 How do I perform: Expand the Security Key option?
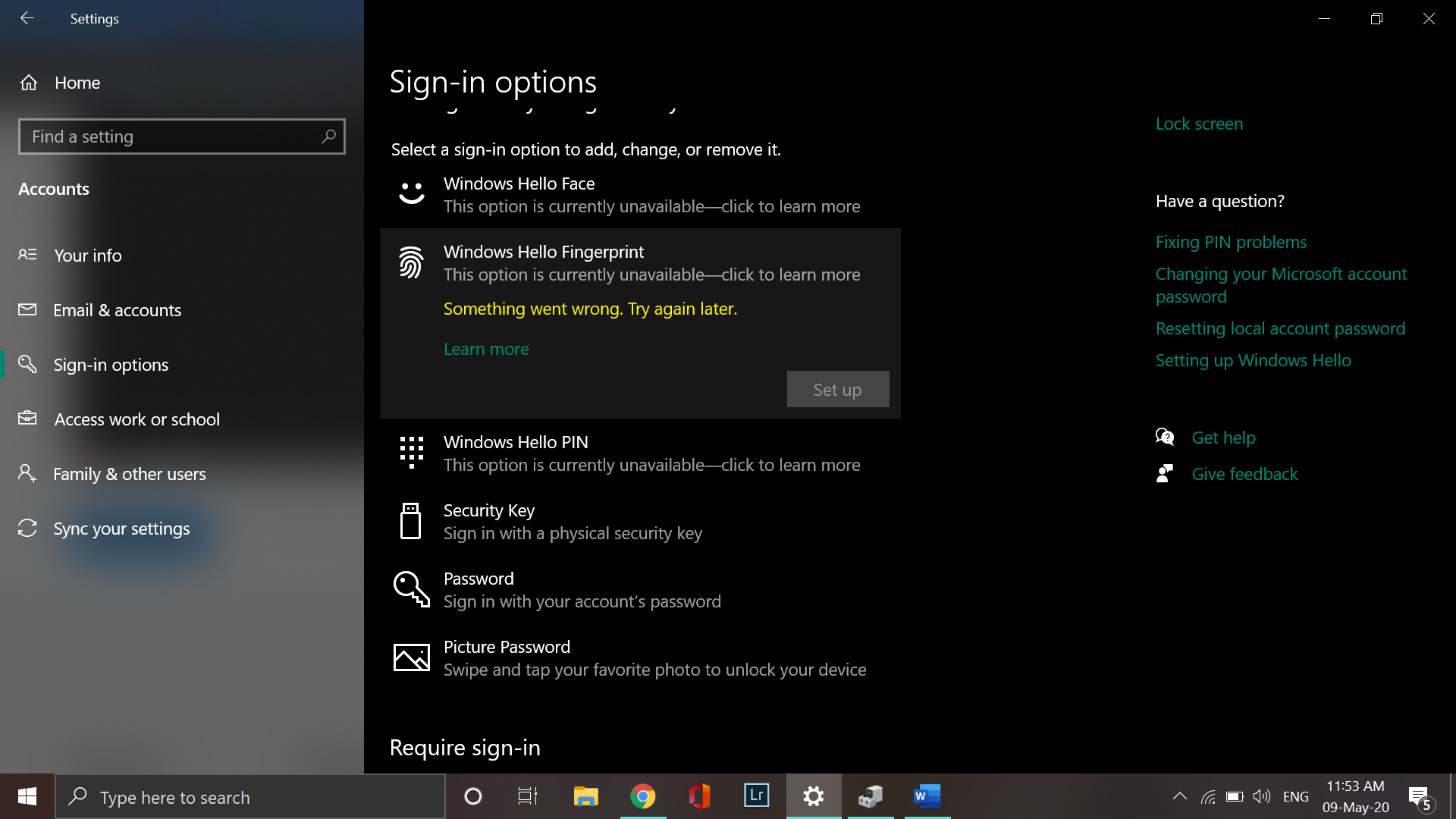(640, 522)
